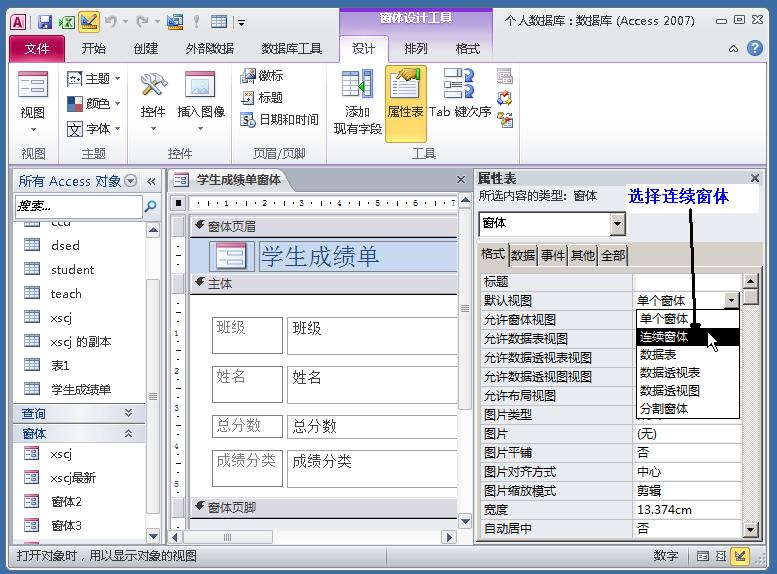
Task: Select the 学生成绩单 table in navigation pane
Action: [81, 390]
